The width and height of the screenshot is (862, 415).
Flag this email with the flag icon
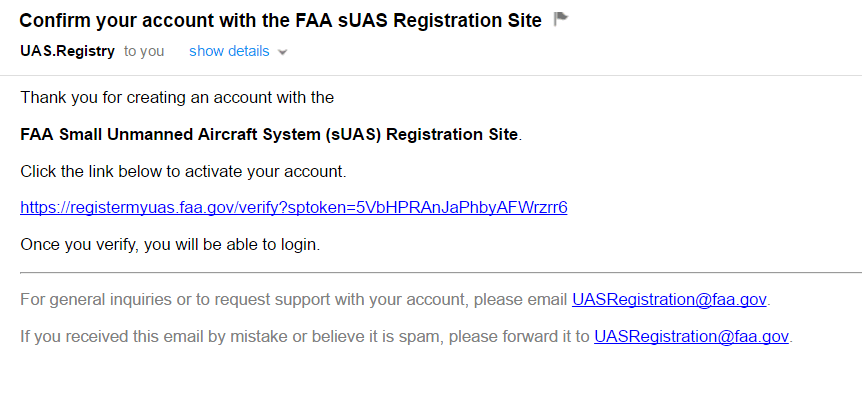561,20
